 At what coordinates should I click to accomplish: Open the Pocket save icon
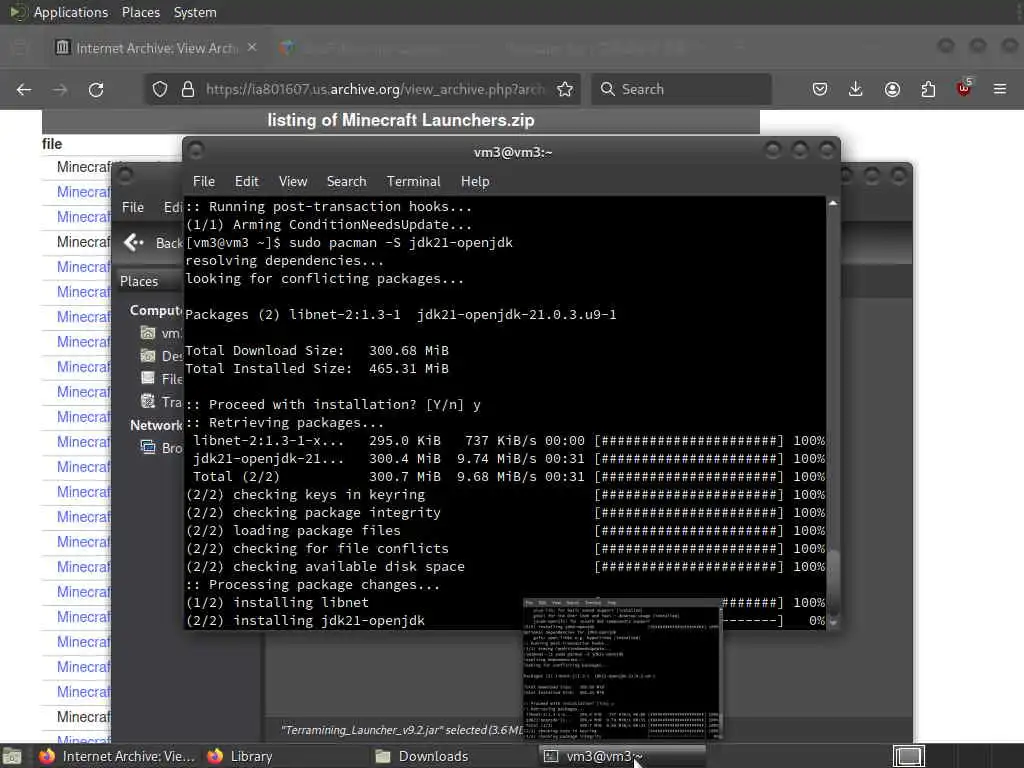[820, 89]
